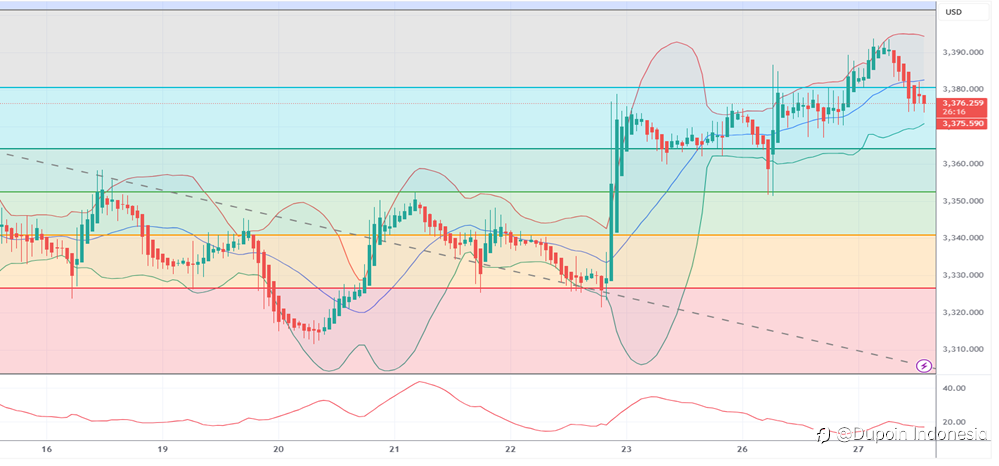Image resolution: width=999 pixels, height=466 pixels.
Task: Click date label 21 on time axis
Action: pos(394,449)
